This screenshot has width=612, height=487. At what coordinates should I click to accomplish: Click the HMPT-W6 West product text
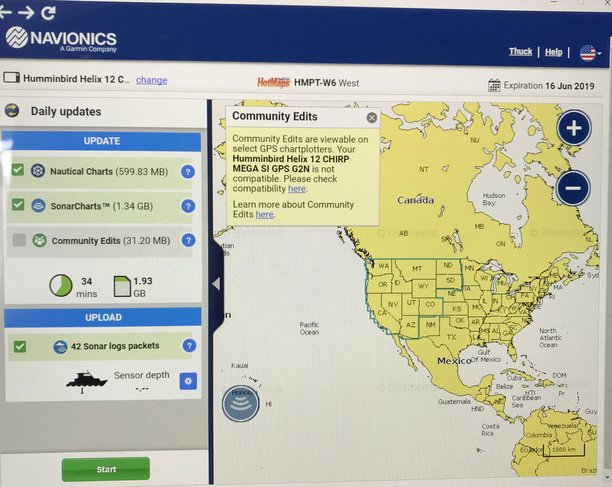326,83
